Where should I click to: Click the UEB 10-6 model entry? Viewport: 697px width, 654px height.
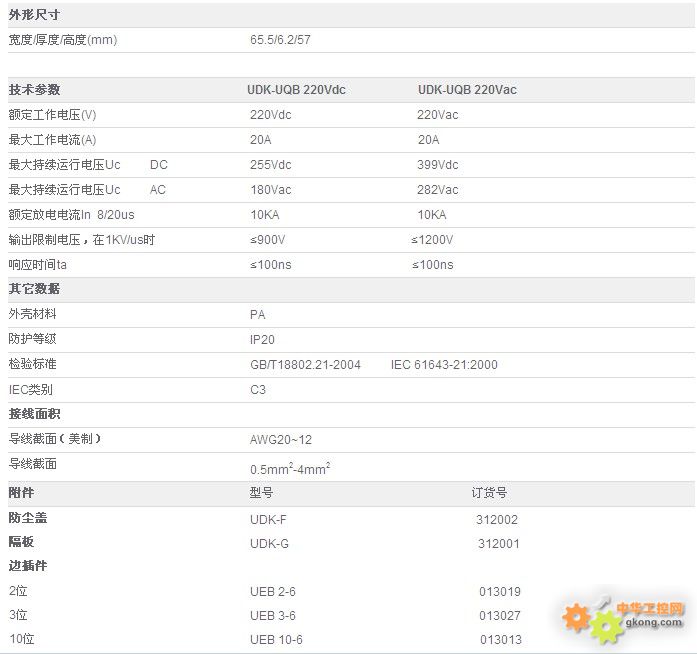coord(276,640)
